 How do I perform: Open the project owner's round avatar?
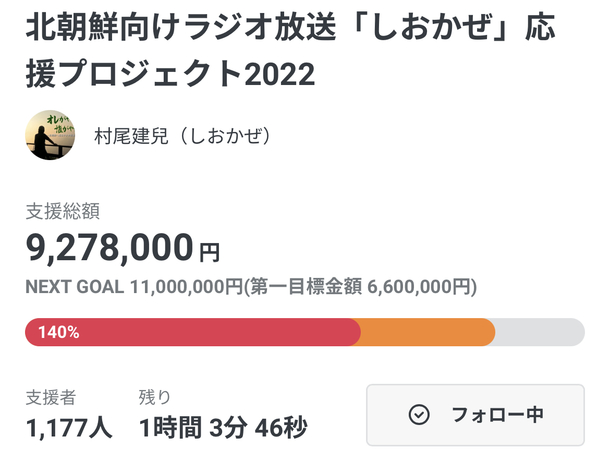[x=50, y=134]
